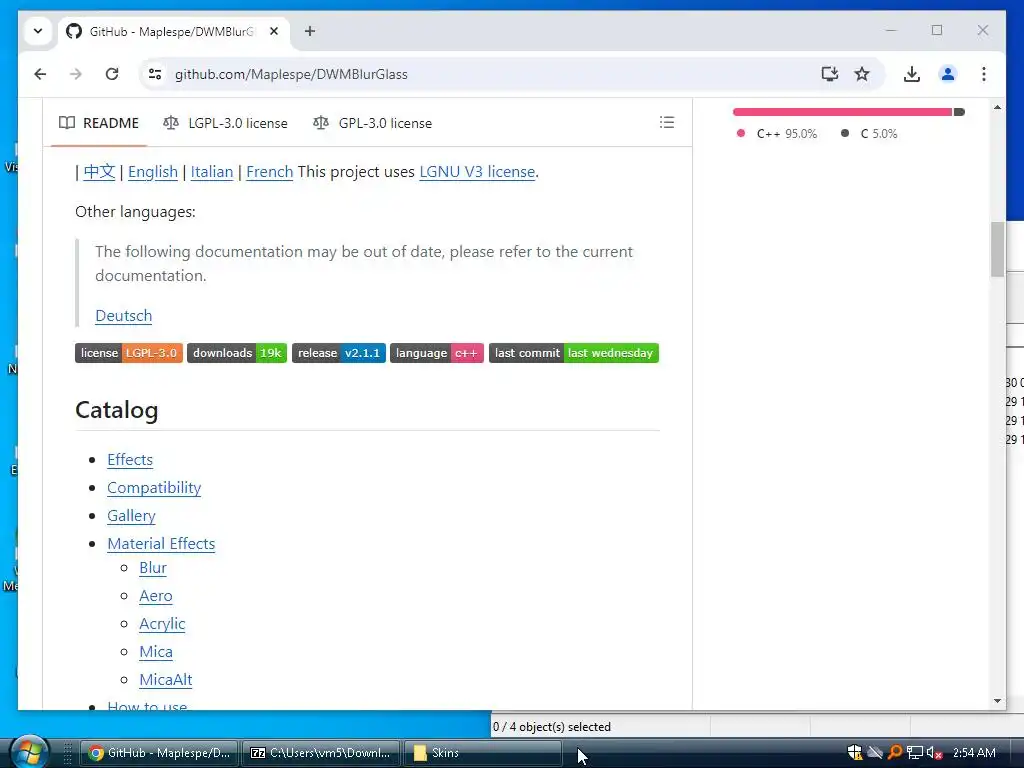Screen dimensions: 1024x768
Task: Click the magnifier tray icon
Action: pos(895,752)
